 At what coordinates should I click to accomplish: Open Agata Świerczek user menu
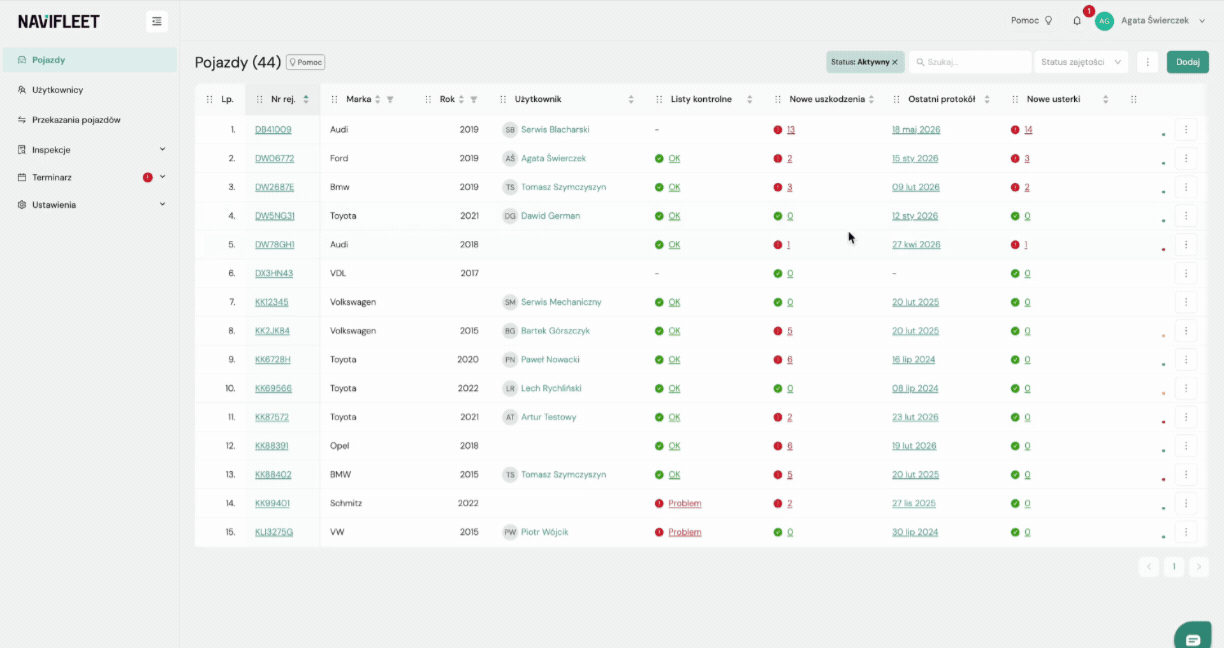[x=1152, y=20]
